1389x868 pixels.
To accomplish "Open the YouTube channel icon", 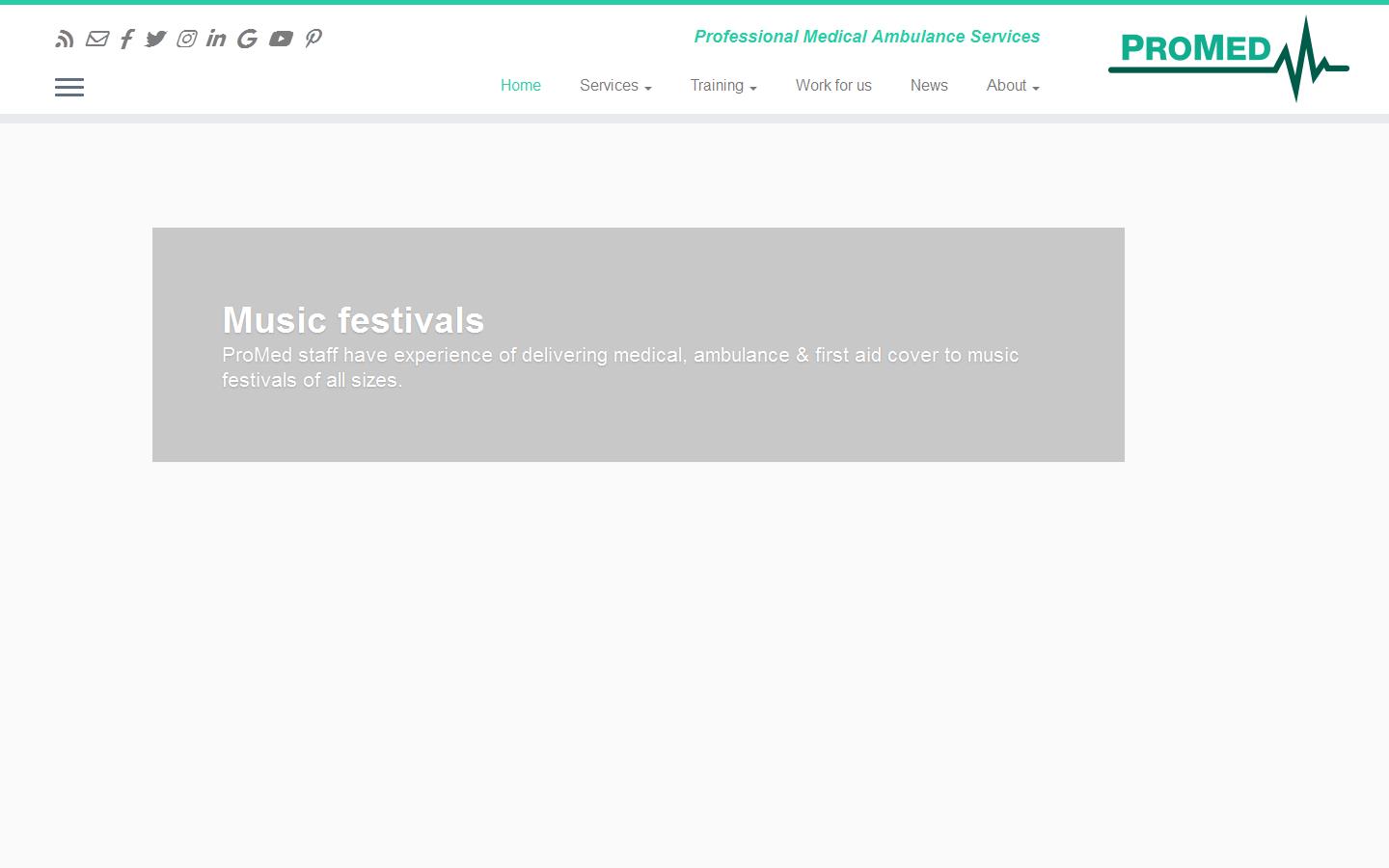I will click(281, 39).
